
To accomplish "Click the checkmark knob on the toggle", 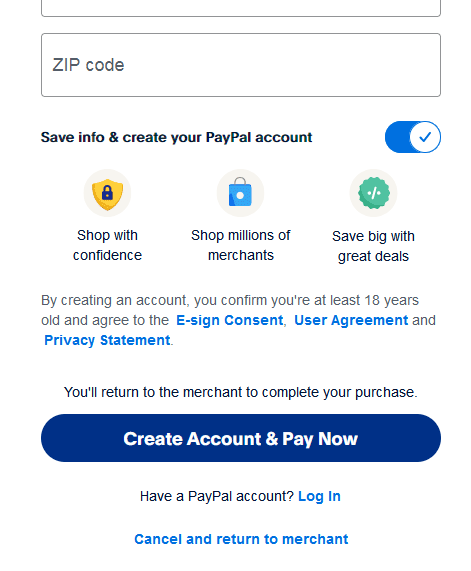I will tap(425, 137).
